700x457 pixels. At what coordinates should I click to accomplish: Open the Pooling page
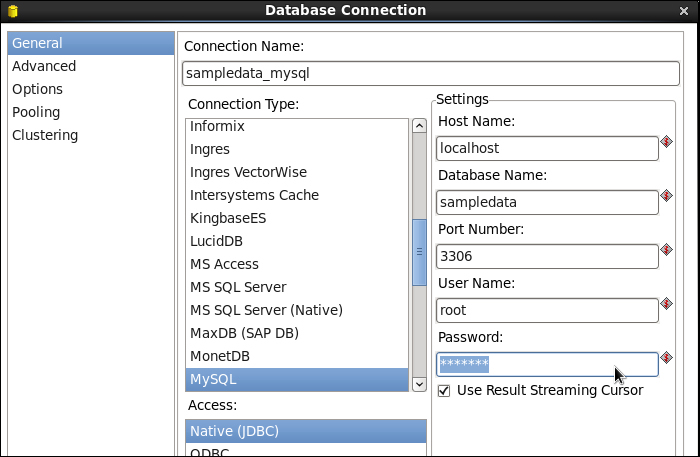(x=36, y=112)
